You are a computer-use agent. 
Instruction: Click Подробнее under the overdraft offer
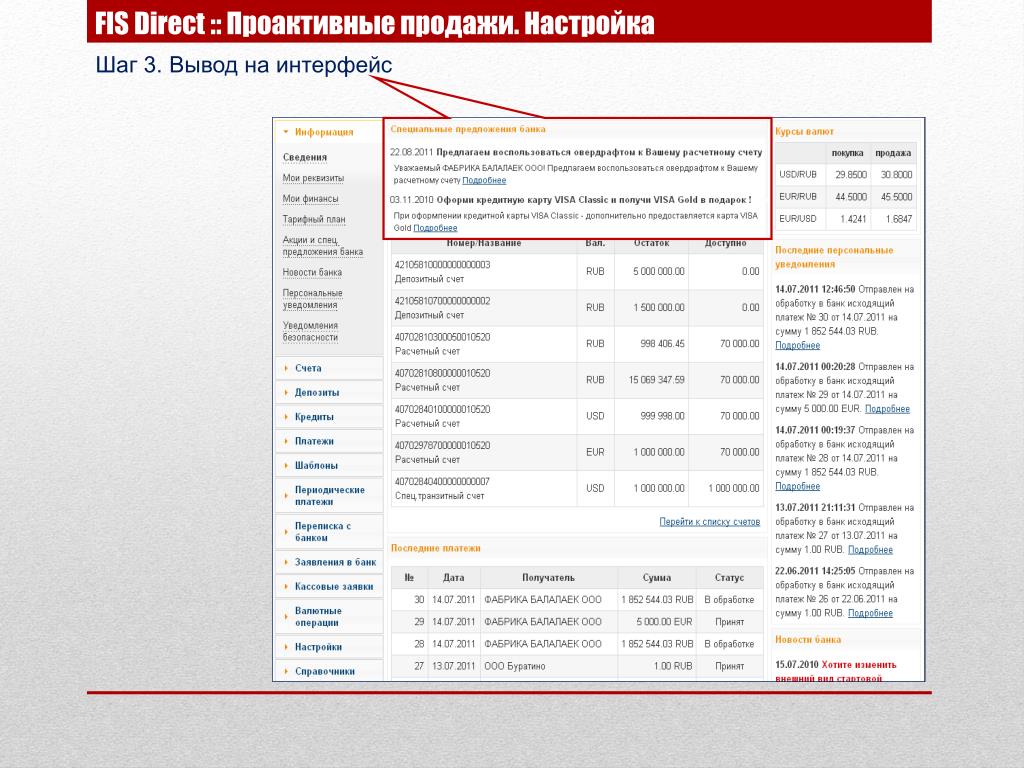[x=484, y=180]
